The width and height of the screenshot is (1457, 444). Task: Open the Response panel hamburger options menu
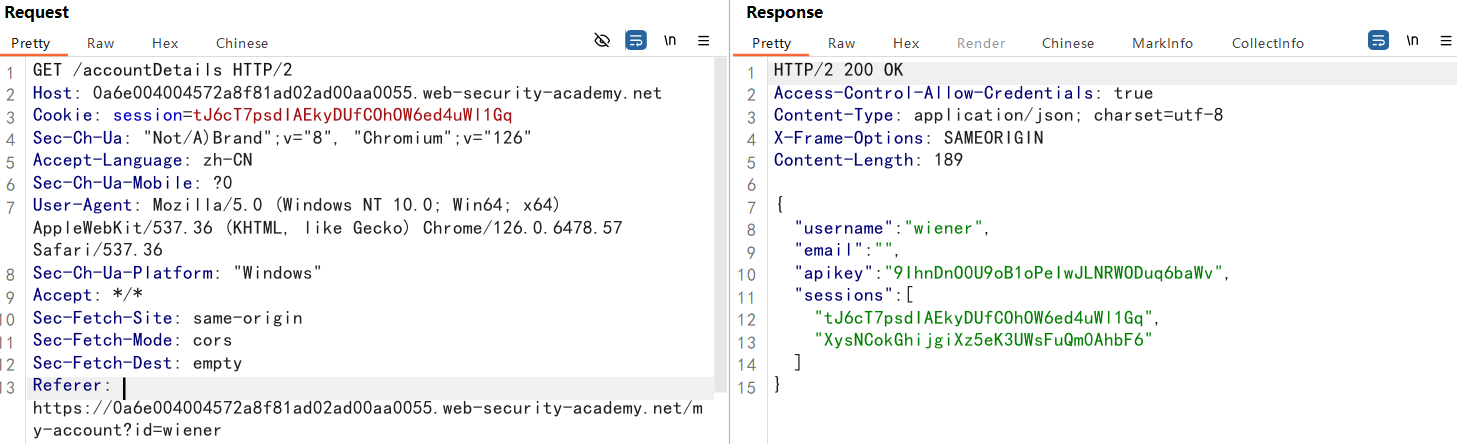click(x=1445, y=41)
